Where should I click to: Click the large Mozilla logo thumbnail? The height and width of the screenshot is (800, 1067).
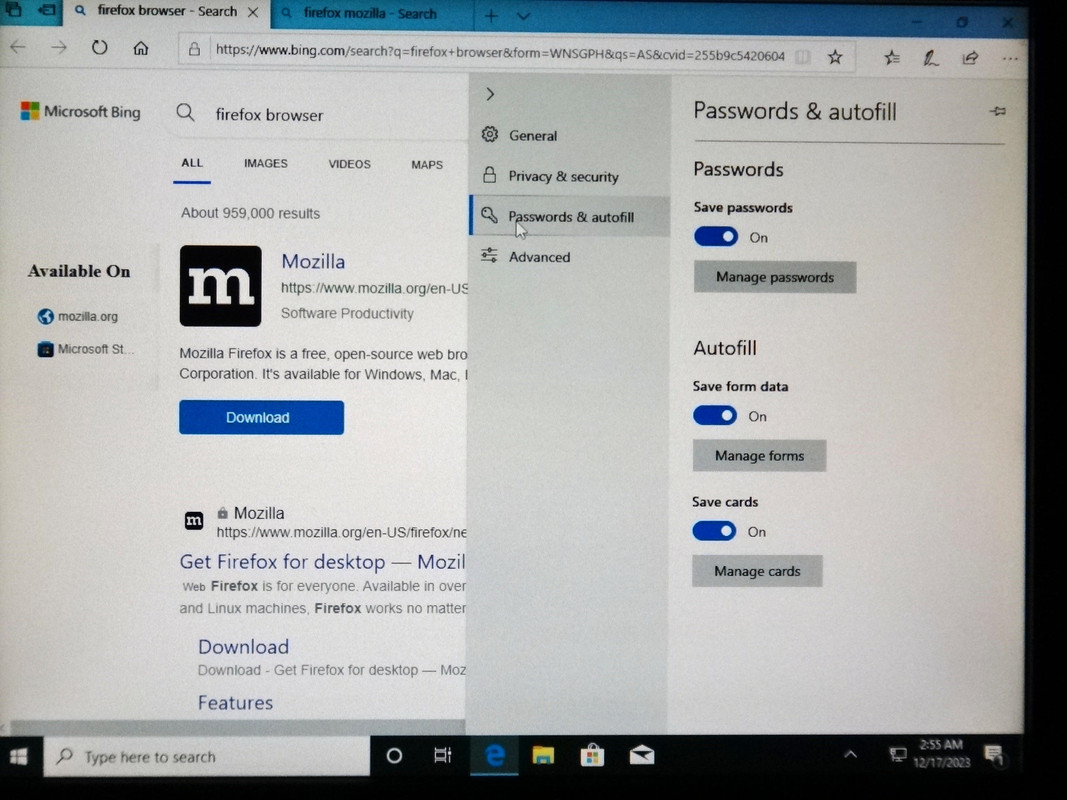(x=220, y=286)
